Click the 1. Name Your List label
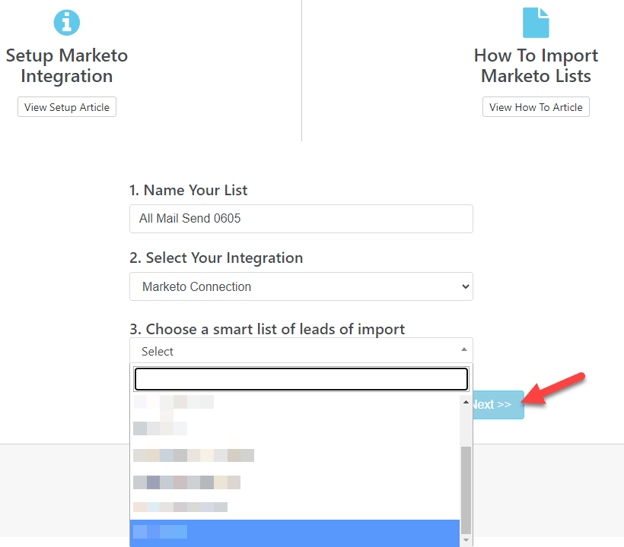Image resolution: width=624 pixels, height=547 pixels. point(188,190)
